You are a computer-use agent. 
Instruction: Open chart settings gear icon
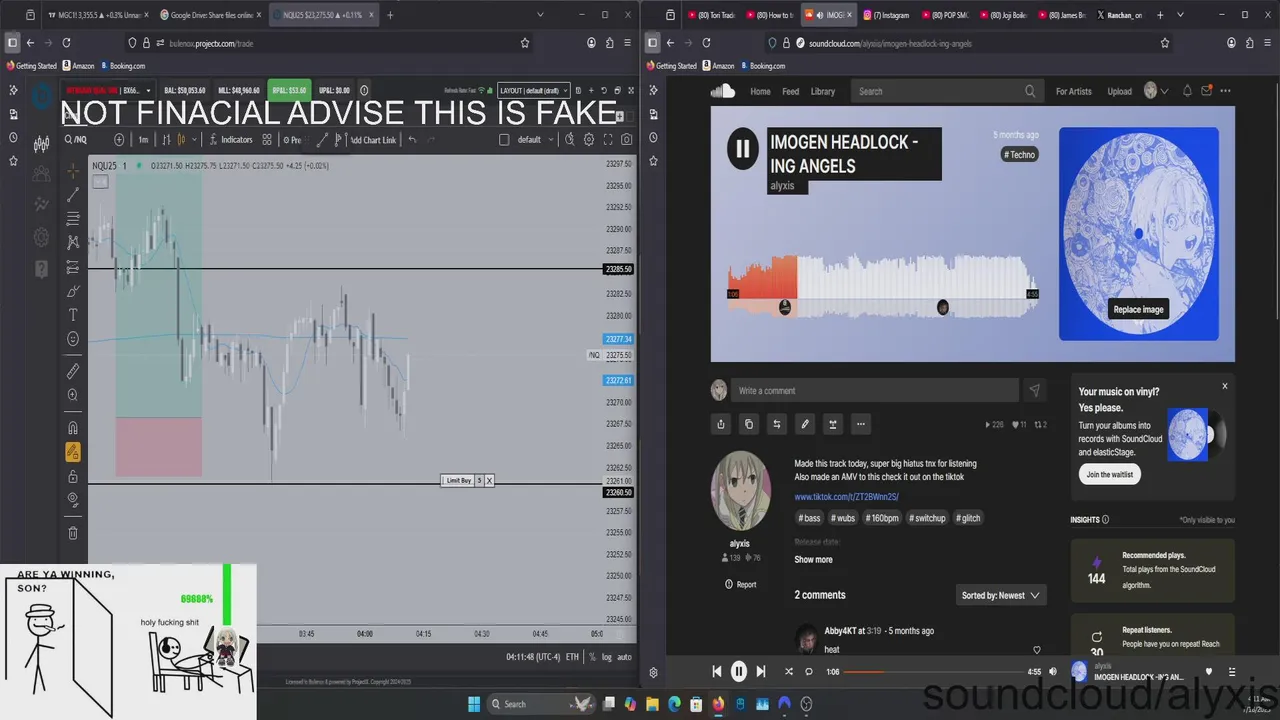point(588,139)
